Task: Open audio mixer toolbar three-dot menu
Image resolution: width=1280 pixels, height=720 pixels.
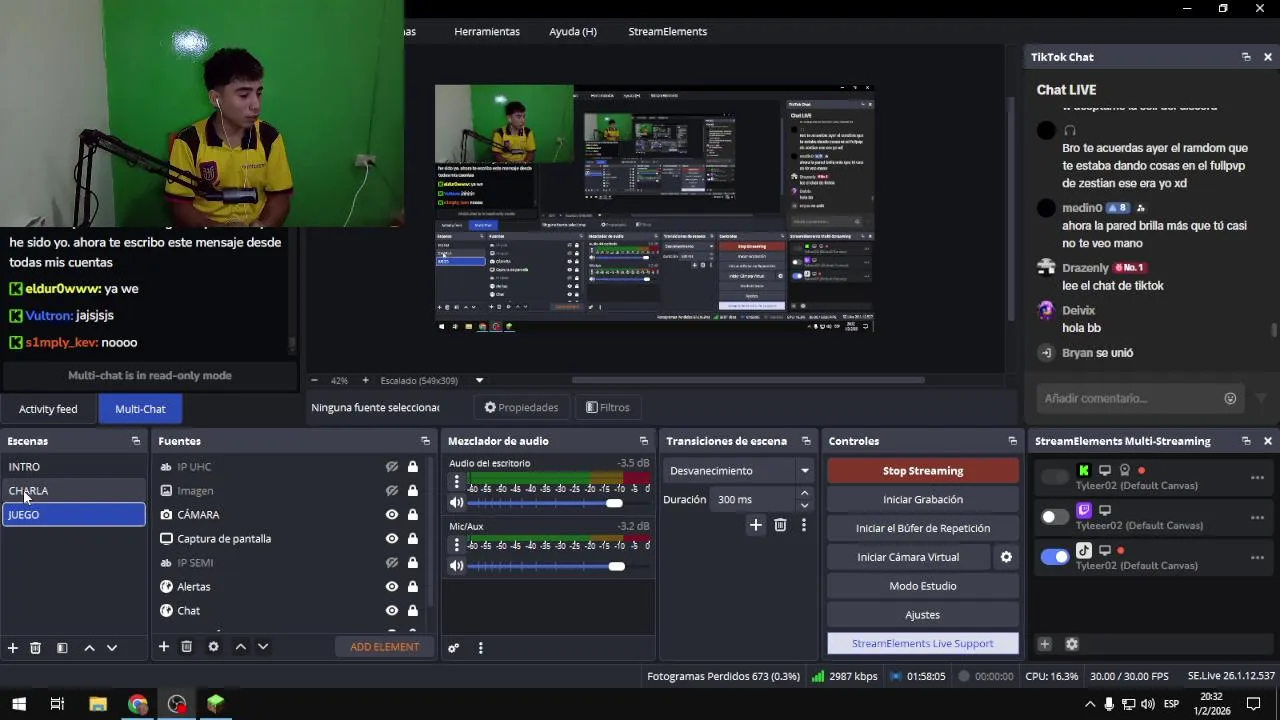Action: 480,648
